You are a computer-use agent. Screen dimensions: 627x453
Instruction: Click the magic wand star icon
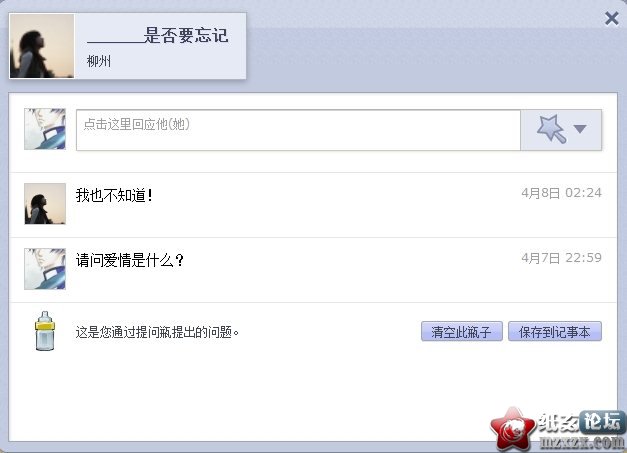coord(551,129)
